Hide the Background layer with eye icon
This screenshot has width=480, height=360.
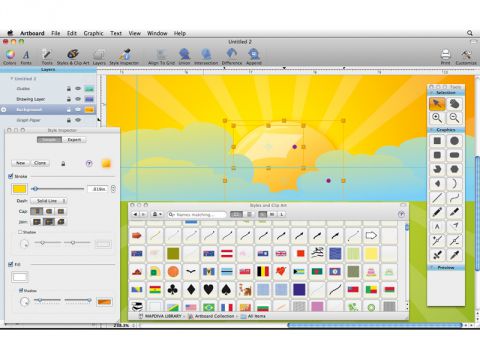78,109
